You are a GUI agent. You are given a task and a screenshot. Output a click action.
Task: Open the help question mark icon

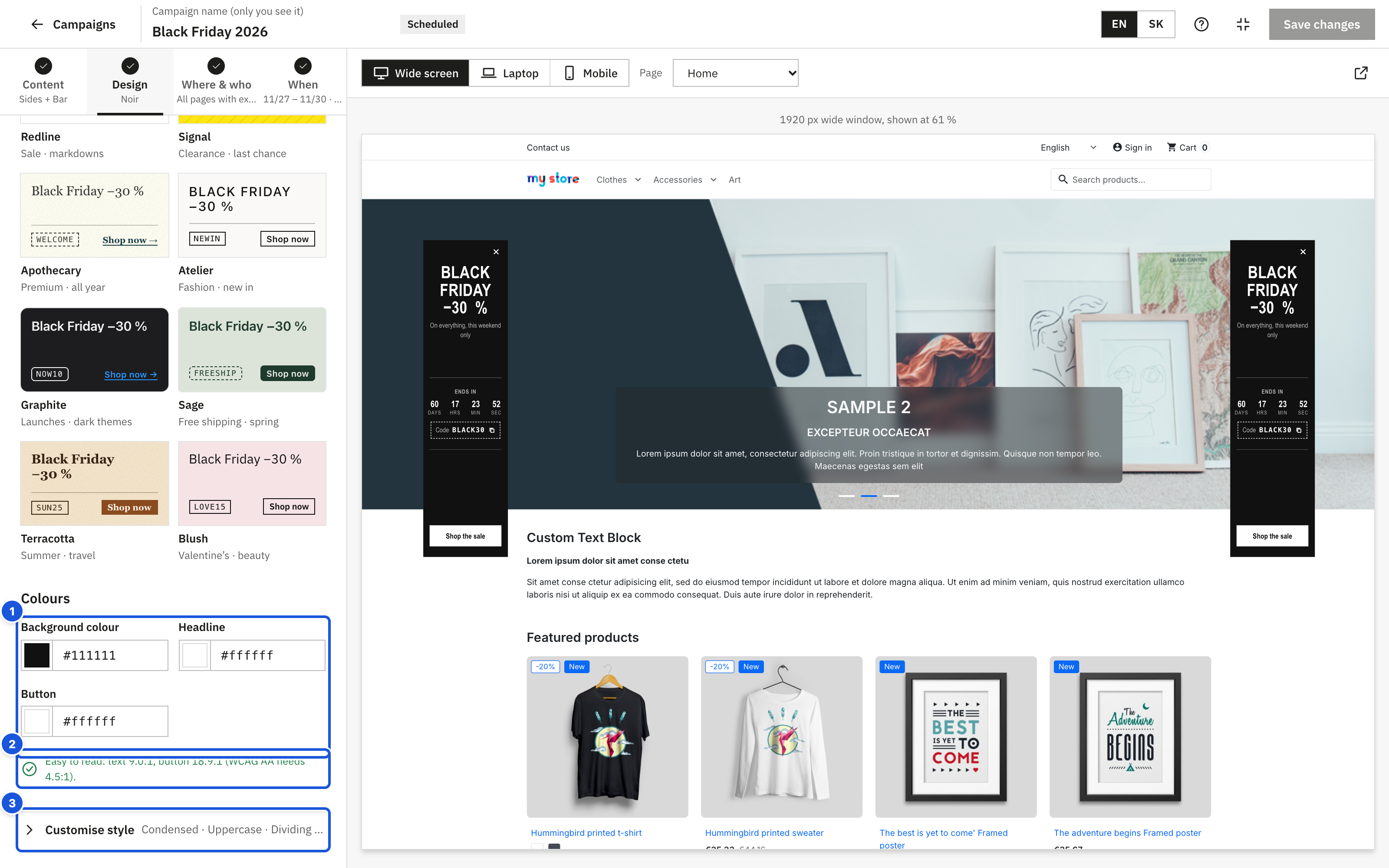click(1201, 24)
